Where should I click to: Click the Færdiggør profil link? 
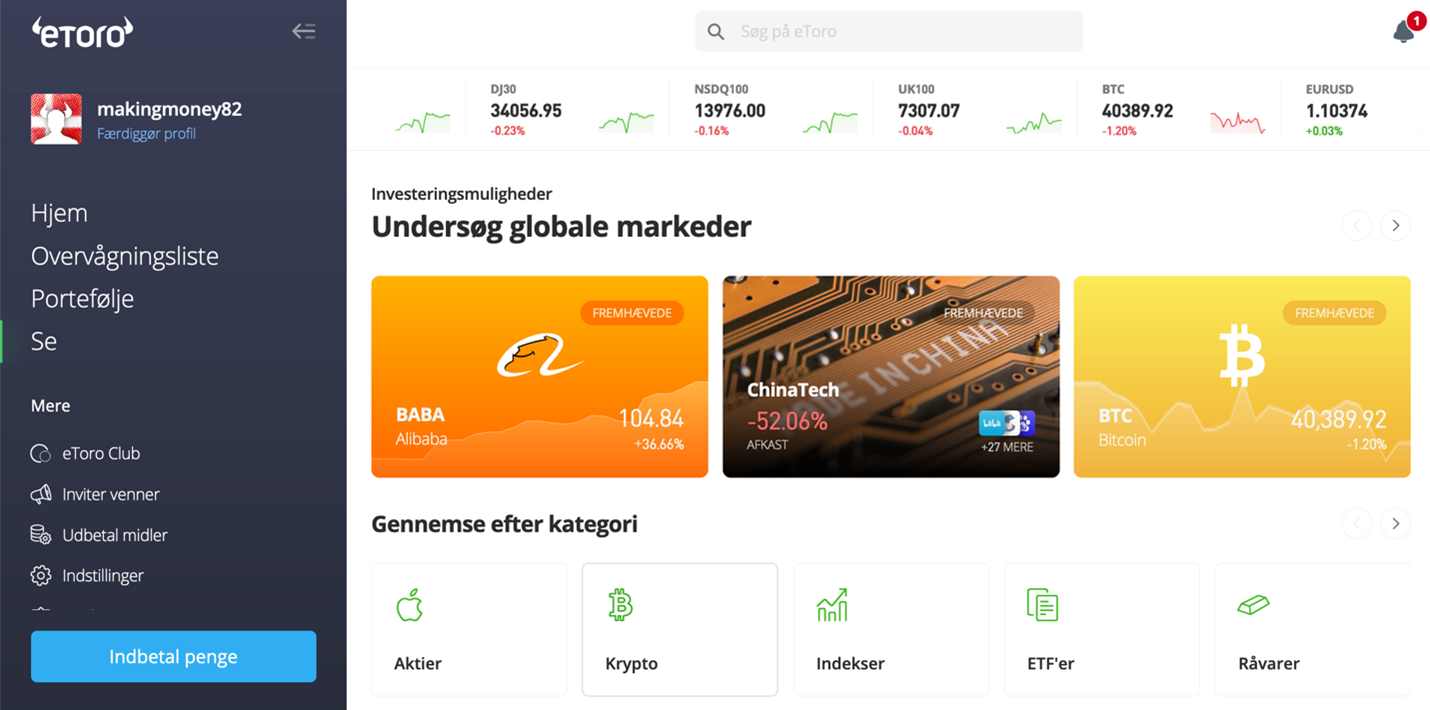point(146,134)
